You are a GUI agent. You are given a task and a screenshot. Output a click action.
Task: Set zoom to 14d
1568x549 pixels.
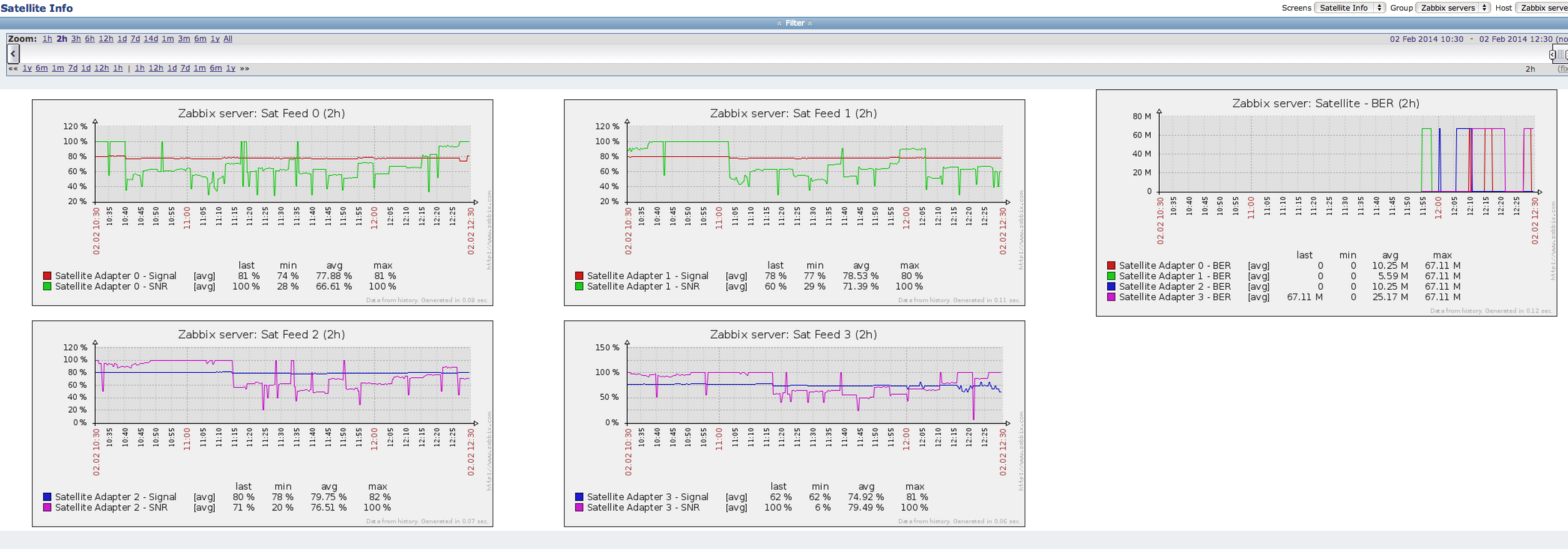[151, 39]
